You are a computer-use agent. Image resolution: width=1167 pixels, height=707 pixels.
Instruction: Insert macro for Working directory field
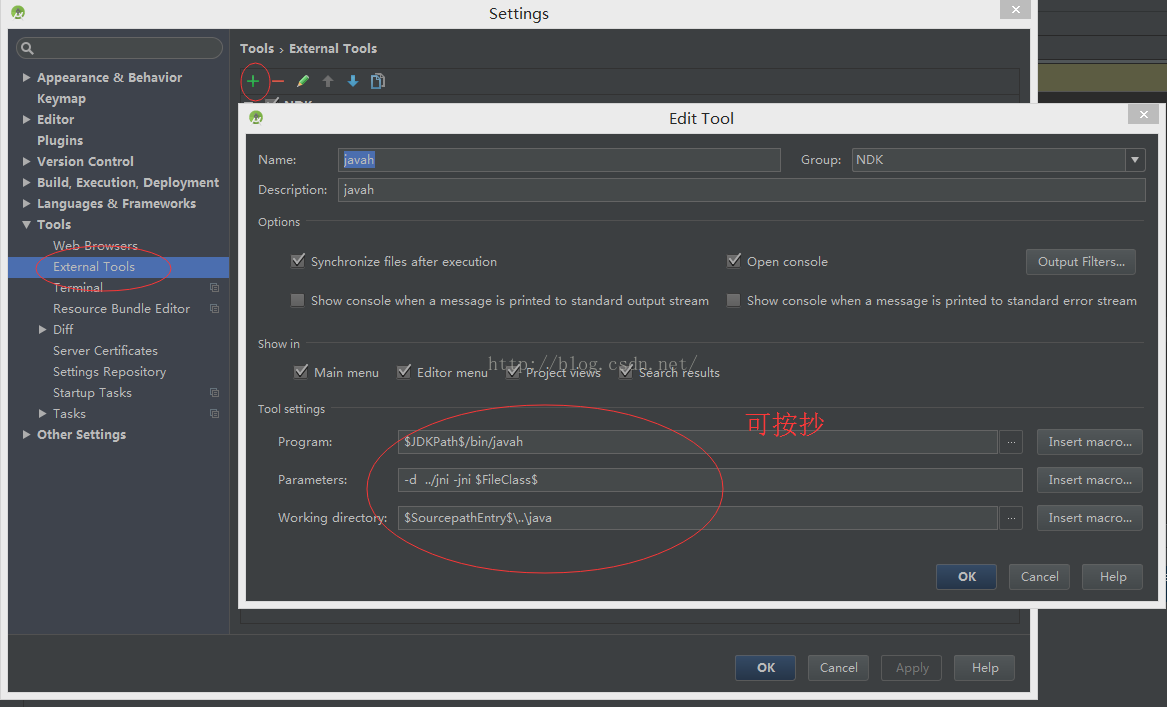click(x=1090, y=518)
